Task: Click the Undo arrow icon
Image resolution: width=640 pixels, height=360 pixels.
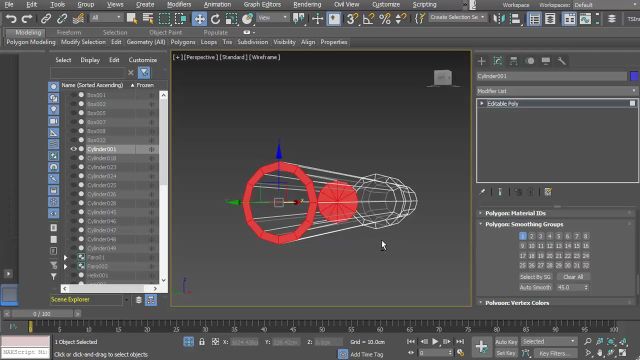Action: 11,19
